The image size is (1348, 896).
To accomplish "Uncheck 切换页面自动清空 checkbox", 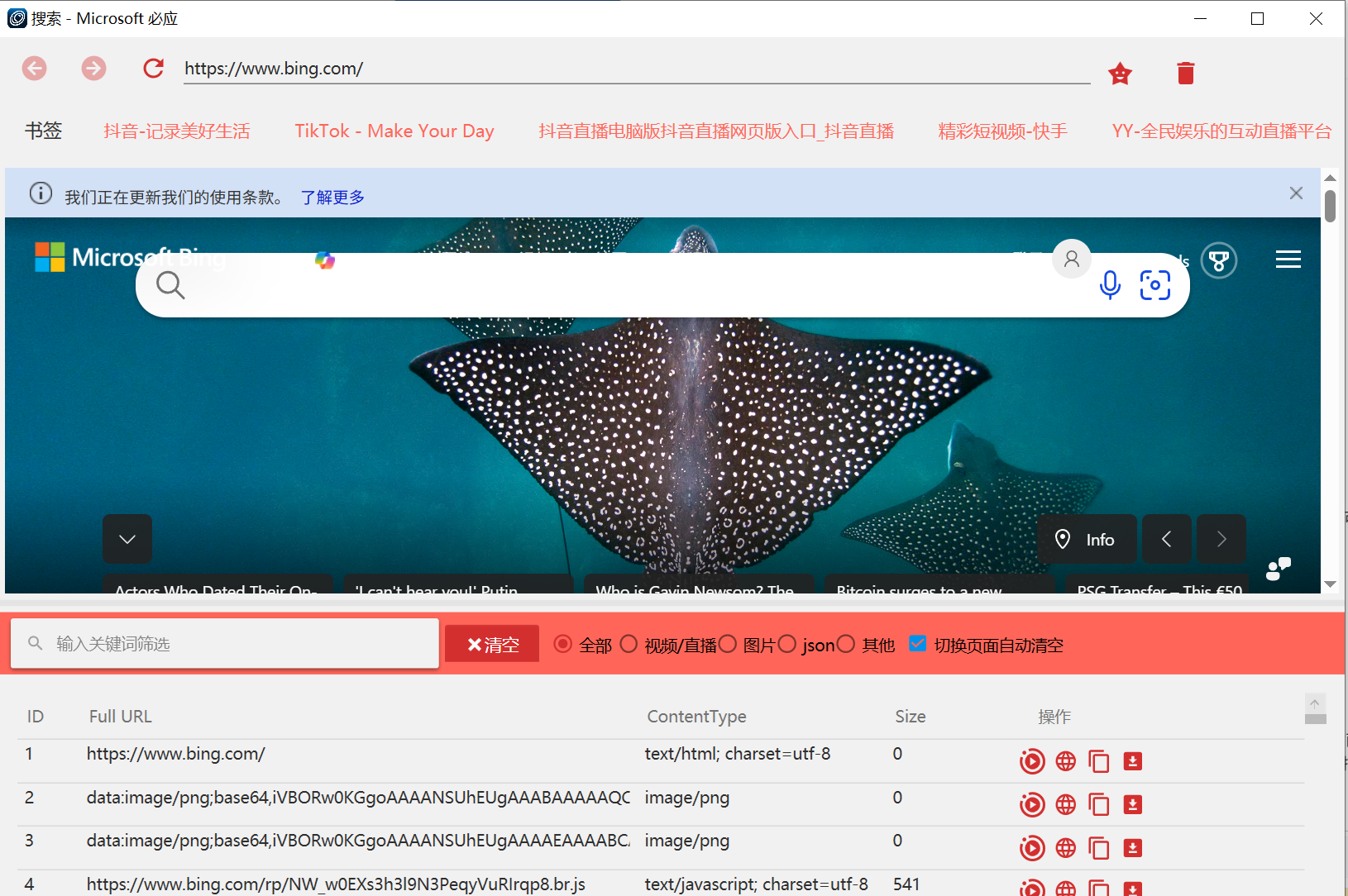I will click(x=917, y=644).
